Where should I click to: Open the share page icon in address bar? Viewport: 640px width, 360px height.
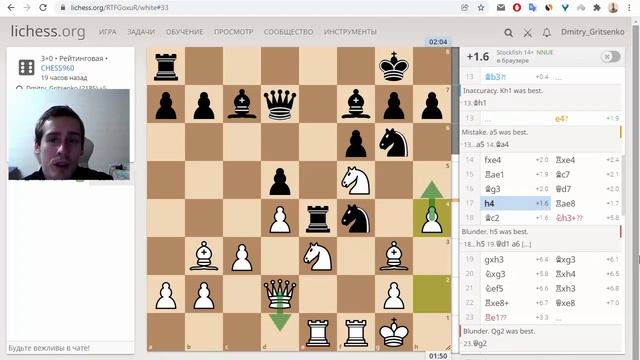464,7
